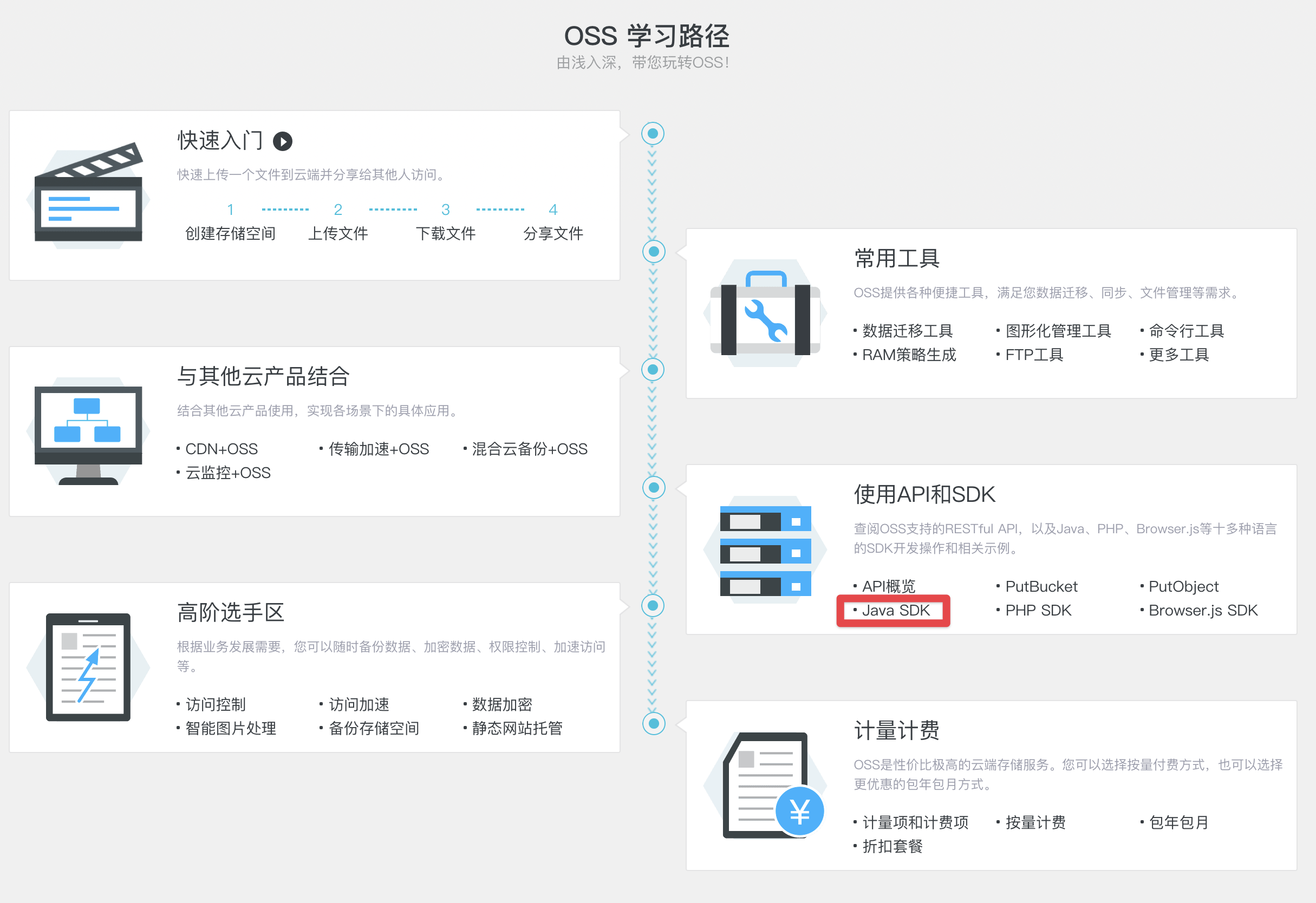This screenshot has width=1316, height=903.
Task: Click the 计量计费 section heading
Action: (x=896, y=730)
